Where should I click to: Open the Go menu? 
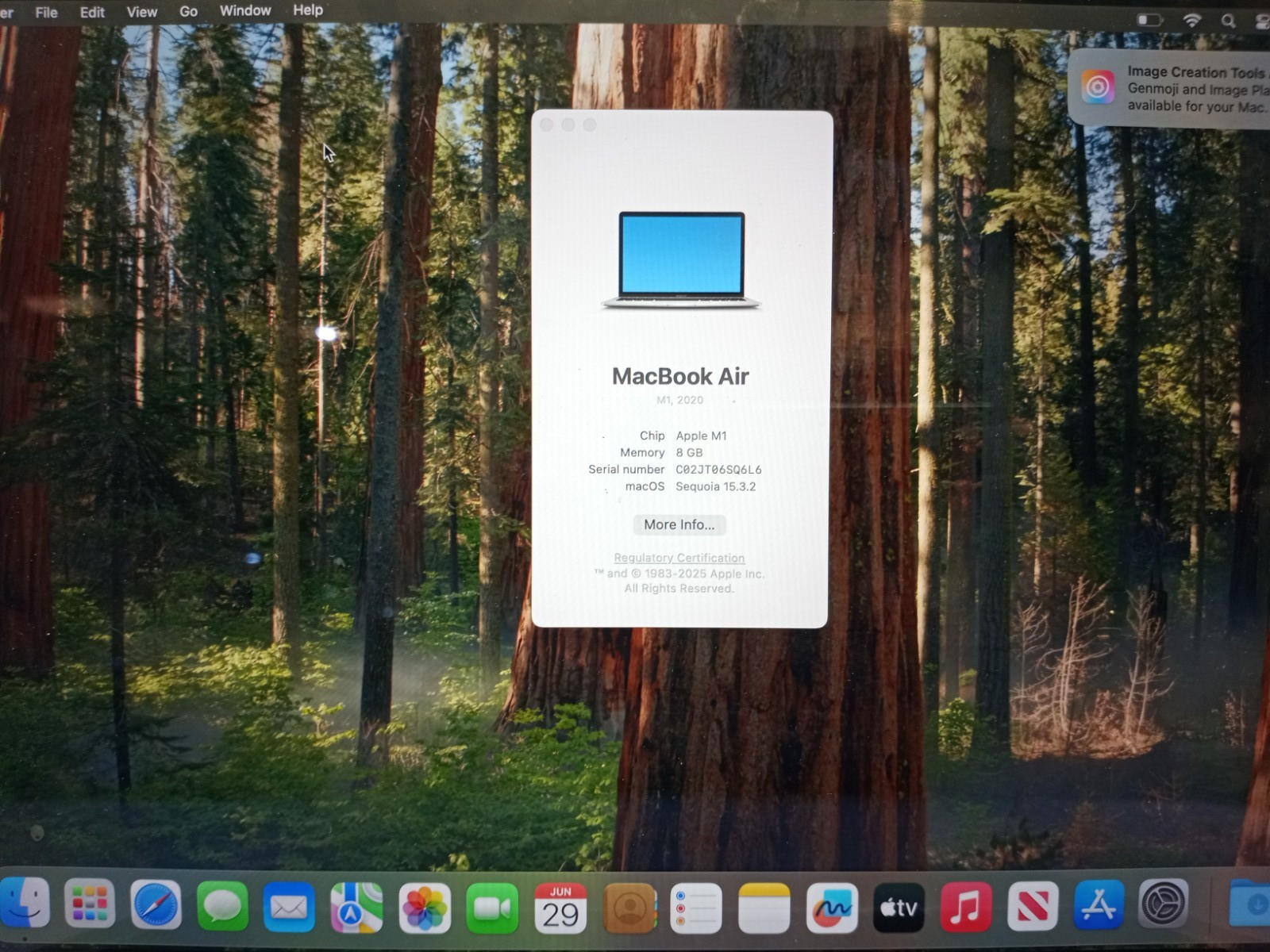188,11
